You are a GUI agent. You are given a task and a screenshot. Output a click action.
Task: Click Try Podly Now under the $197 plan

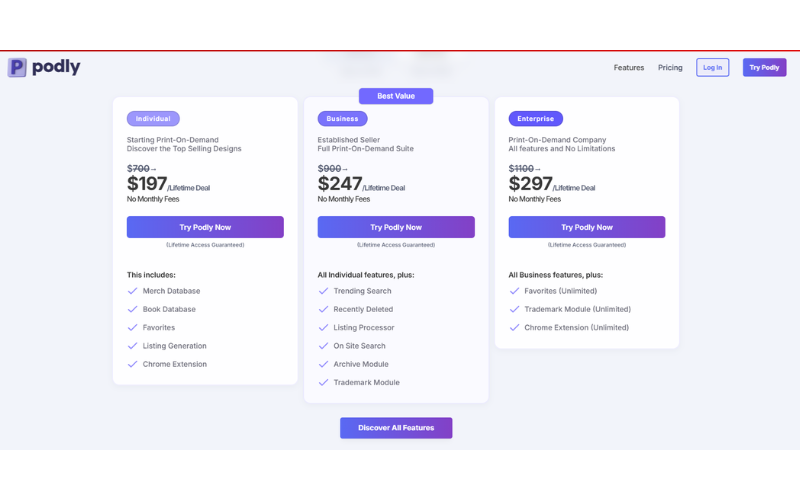[x=205, y=227]
